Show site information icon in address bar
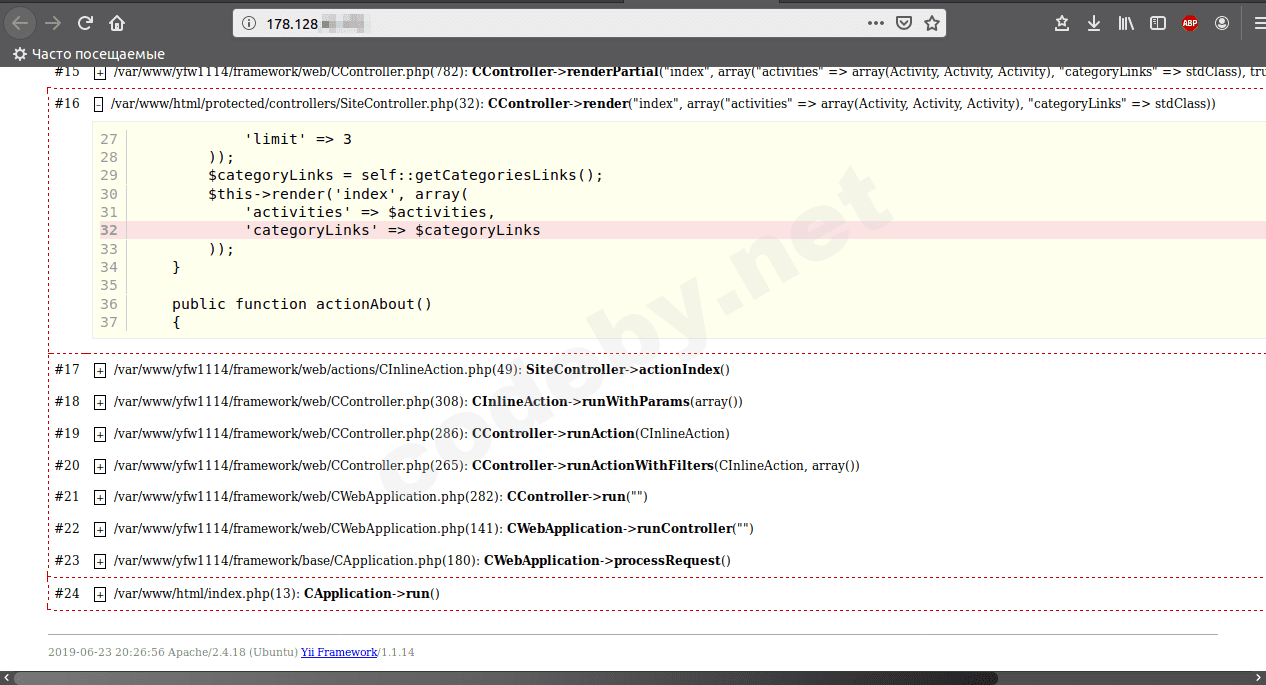The image size is (1266, 685). pyautogui.click(x=248, y=23)
